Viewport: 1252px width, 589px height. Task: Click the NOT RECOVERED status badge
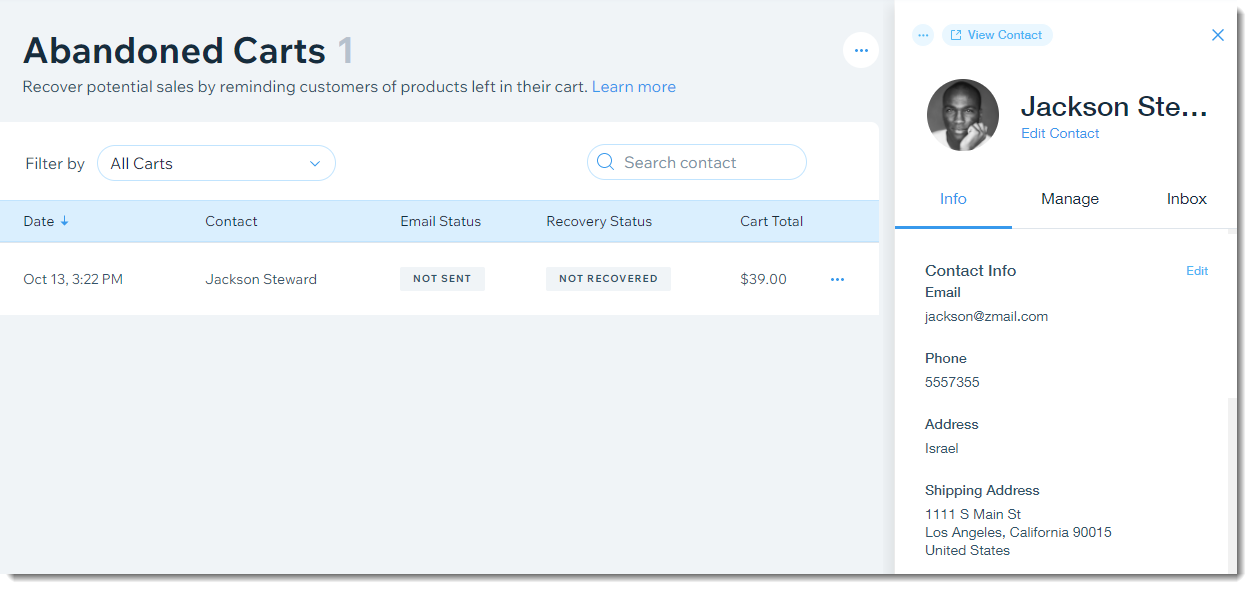click(x=608, y=279)
